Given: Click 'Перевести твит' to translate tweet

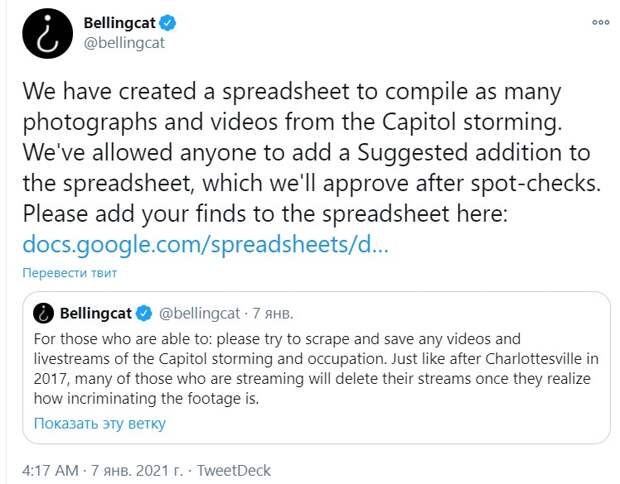Looking at the screenshot, I should (70, 273).
